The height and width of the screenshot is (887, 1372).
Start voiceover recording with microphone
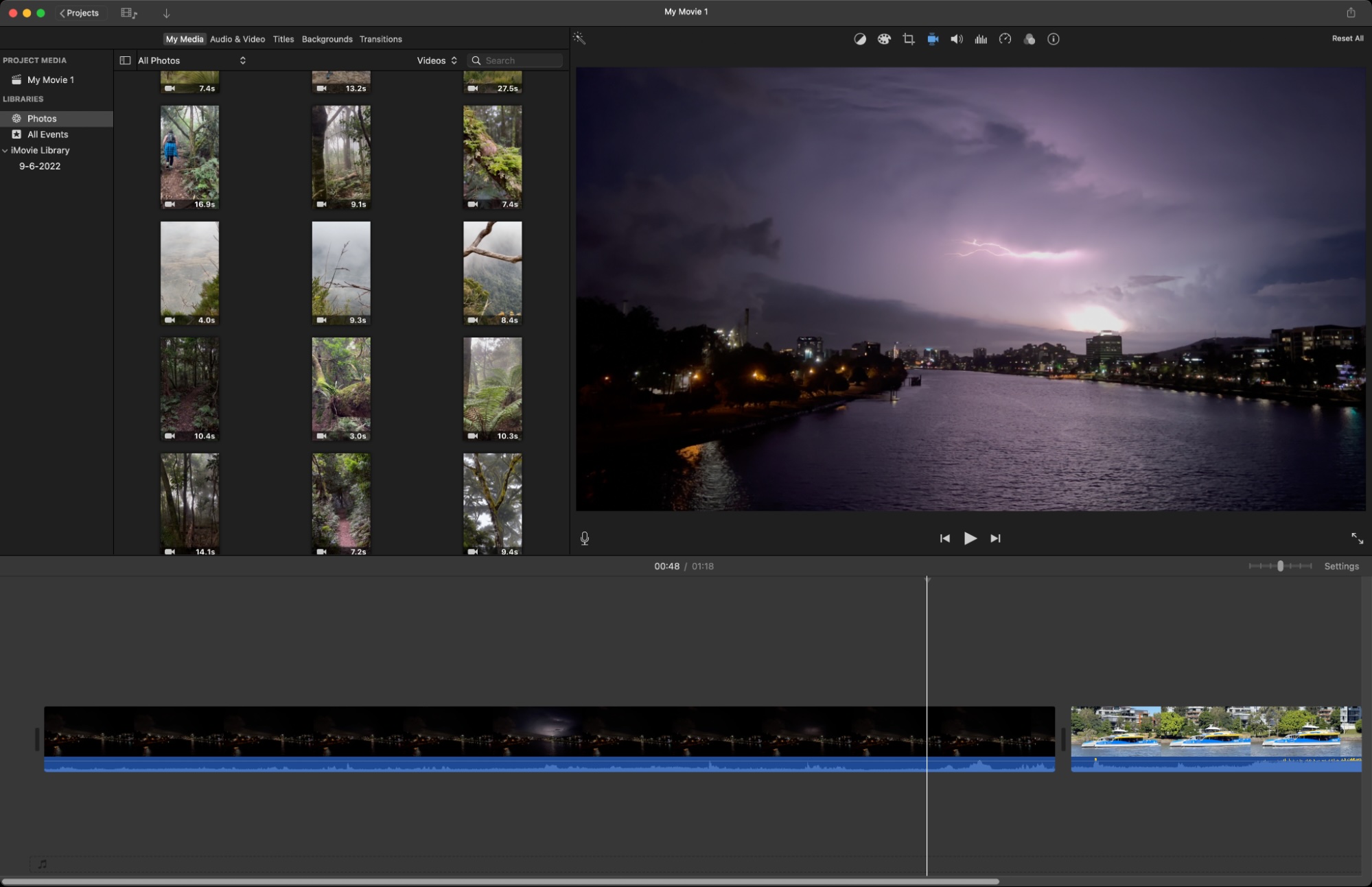[x=585, y=539]
